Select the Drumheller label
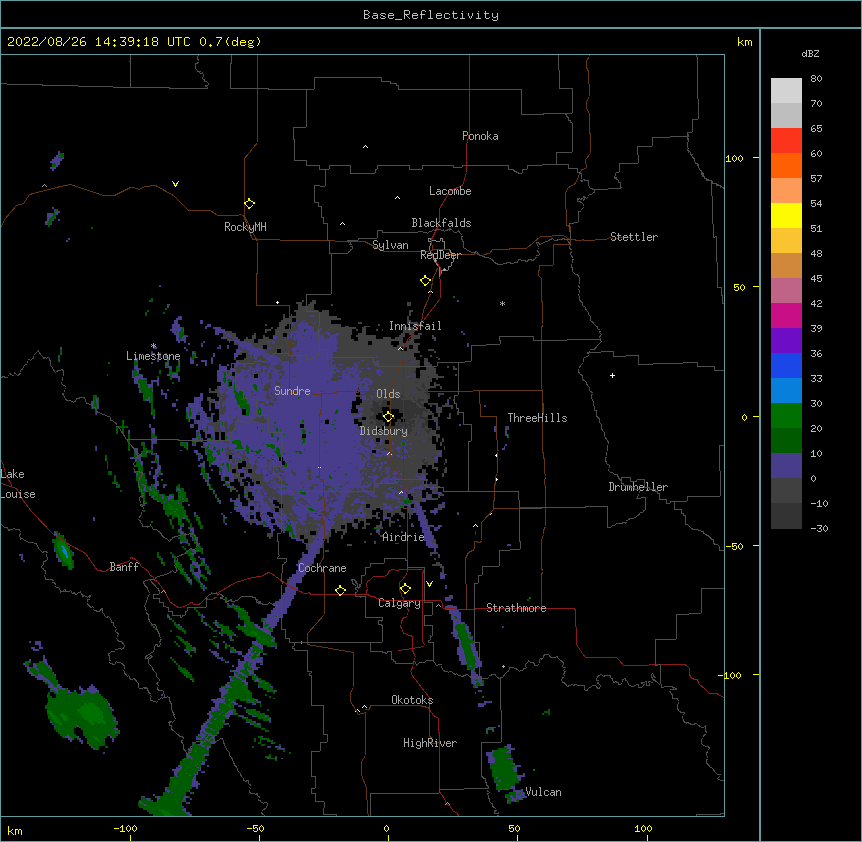 tap(638, 487)
